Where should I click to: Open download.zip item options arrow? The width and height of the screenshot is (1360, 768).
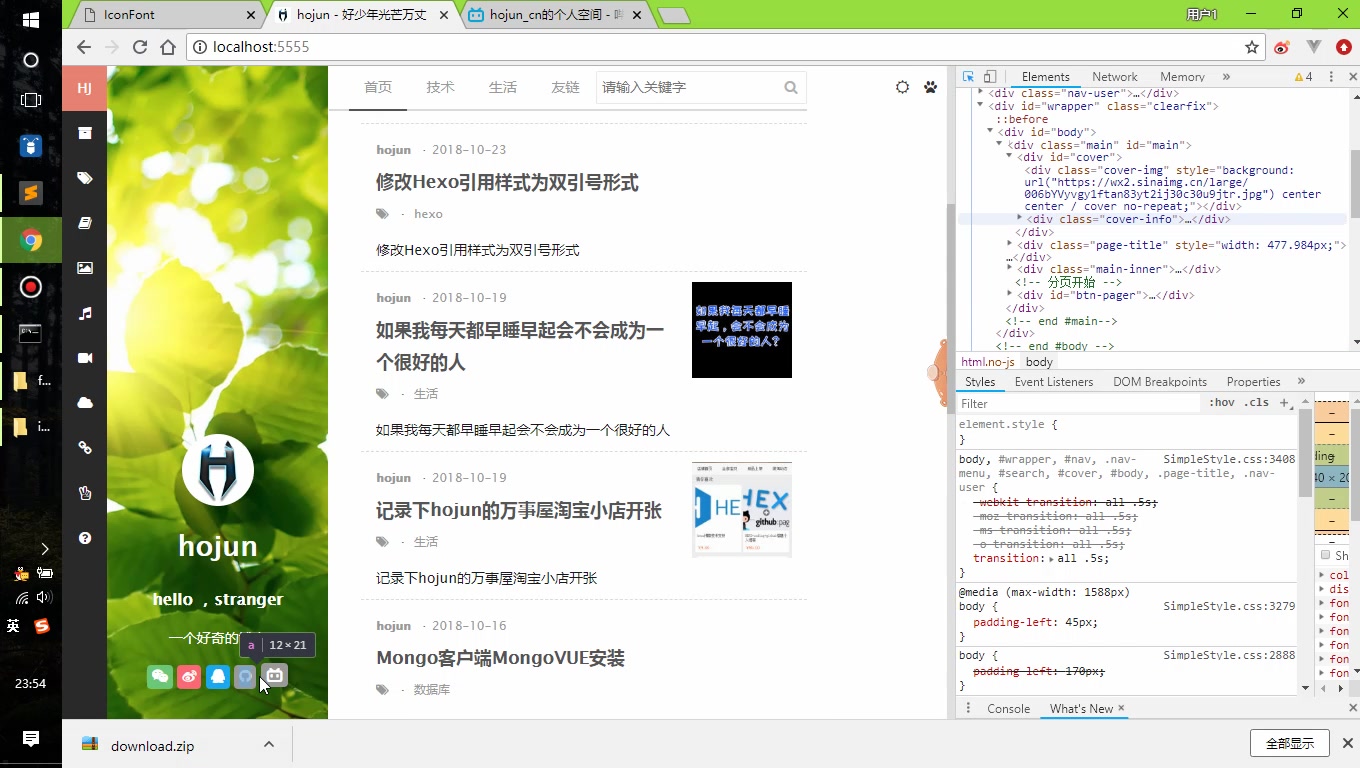pyautogui.click(x=269, y=745)
